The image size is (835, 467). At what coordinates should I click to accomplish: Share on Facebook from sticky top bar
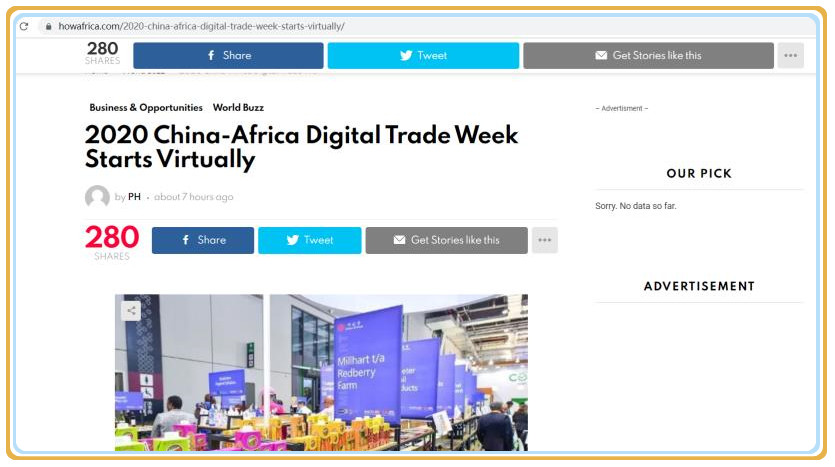click(228, 55)
